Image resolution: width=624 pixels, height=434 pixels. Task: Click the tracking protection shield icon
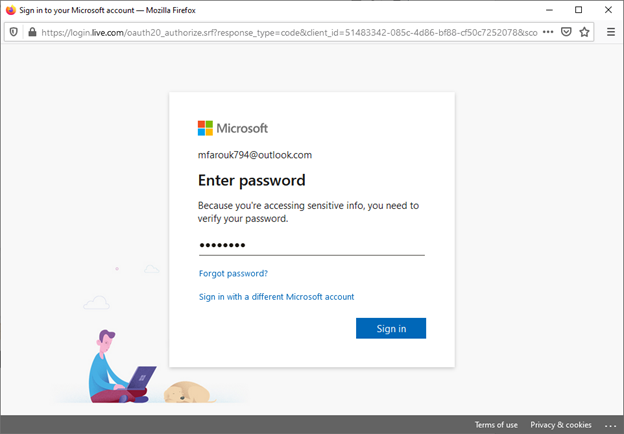14,32
